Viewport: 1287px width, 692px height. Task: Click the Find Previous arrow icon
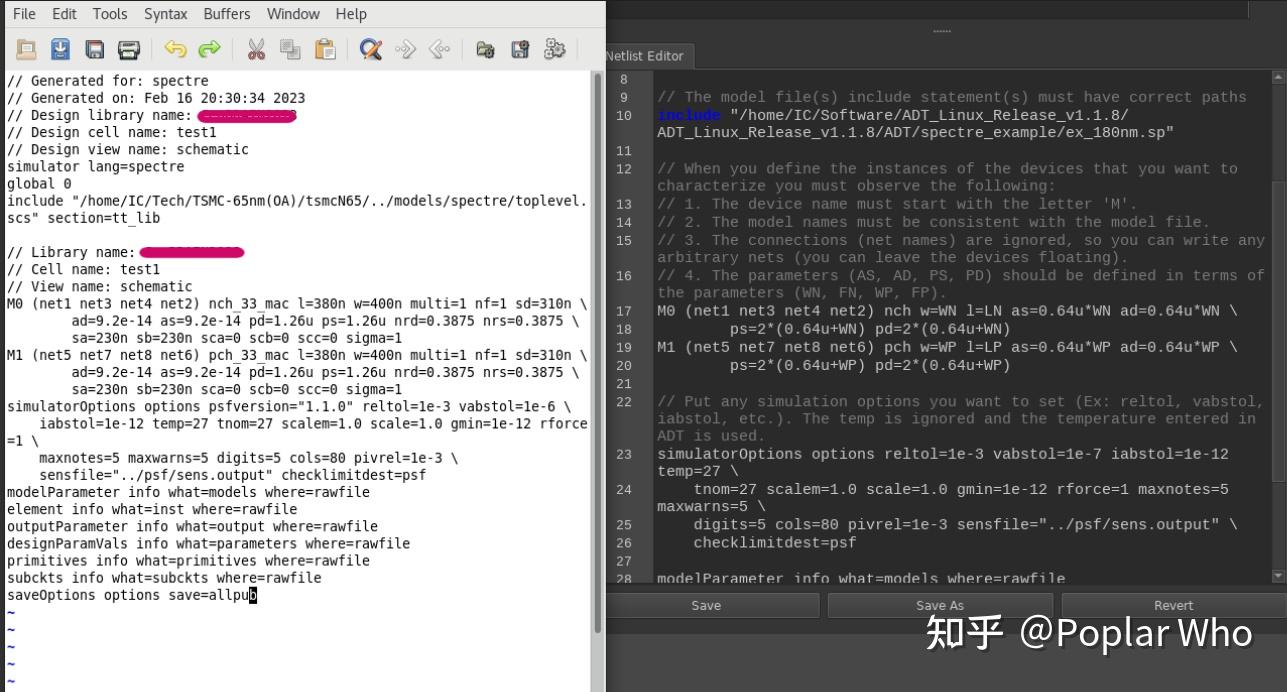[439, 49]
